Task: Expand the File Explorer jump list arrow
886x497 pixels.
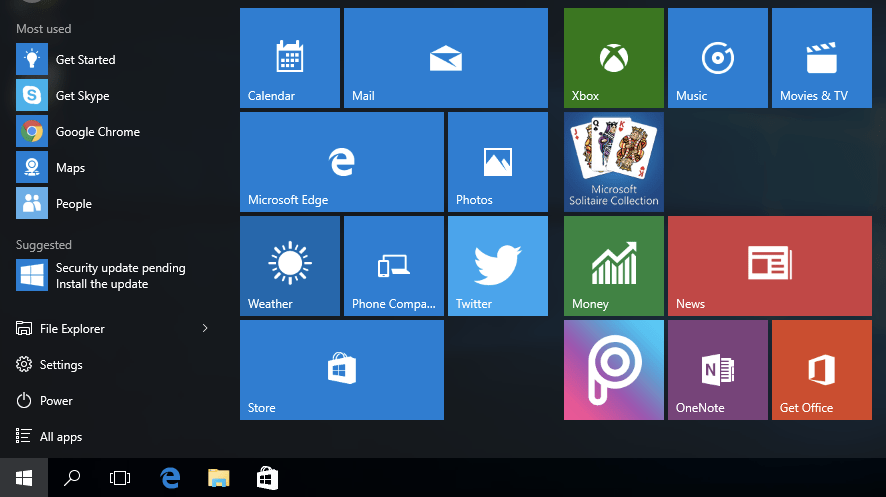Action: (x=205, y=328)
